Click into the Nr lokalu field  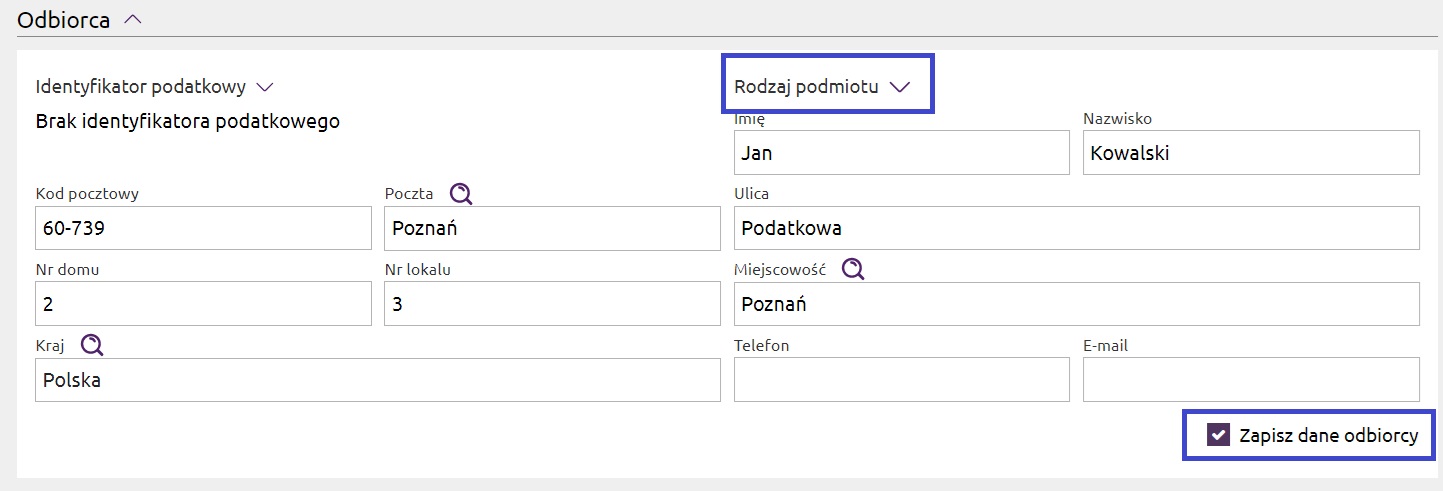click(551, 304)
